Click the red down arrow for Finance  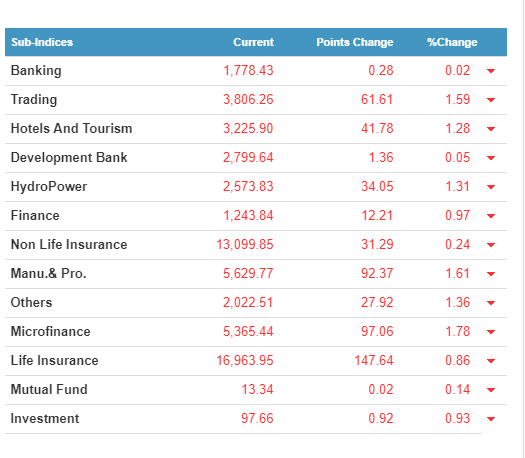point(491,216)
